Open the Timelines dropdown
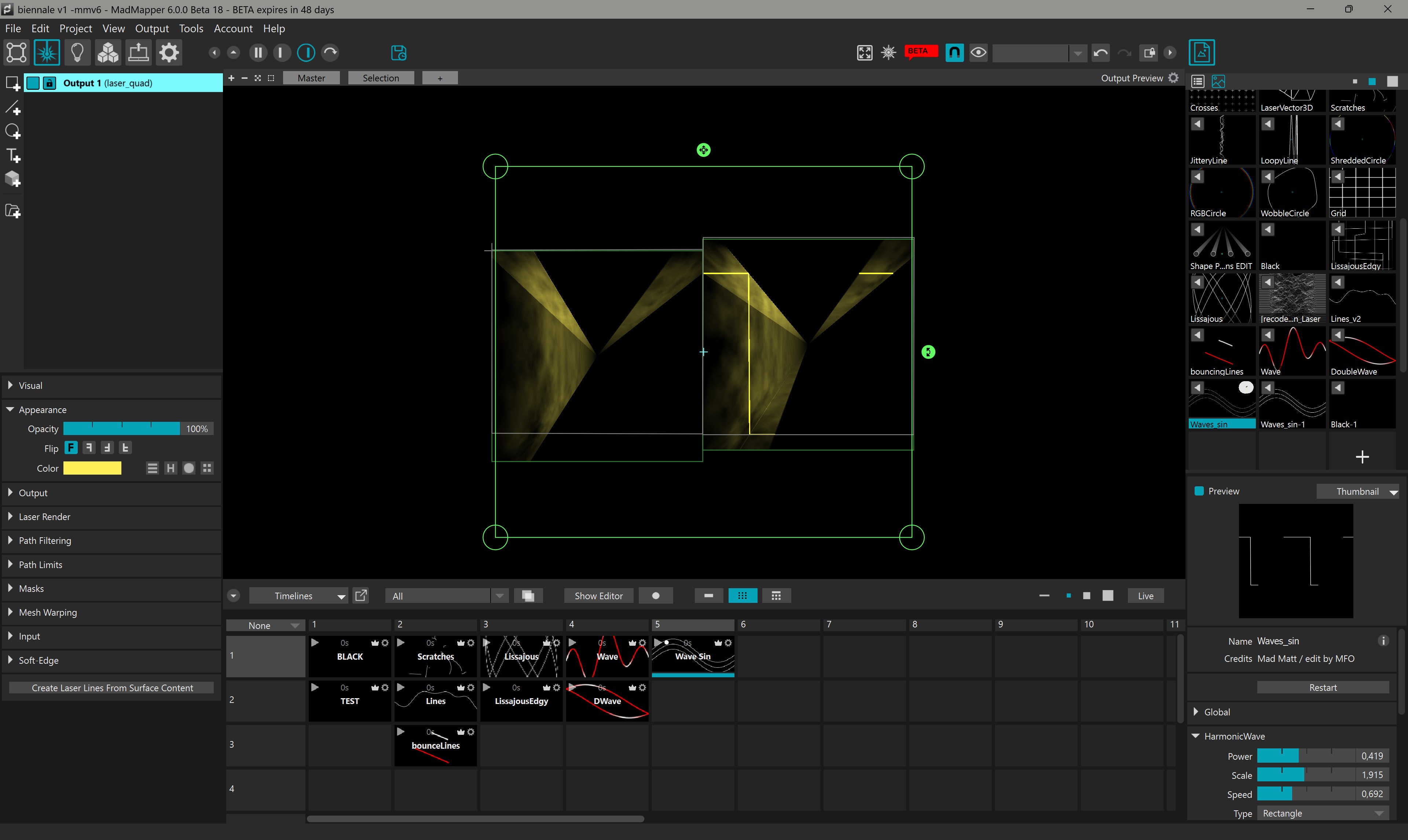This screenshot has width=1408, height=840. click(298, 596)
